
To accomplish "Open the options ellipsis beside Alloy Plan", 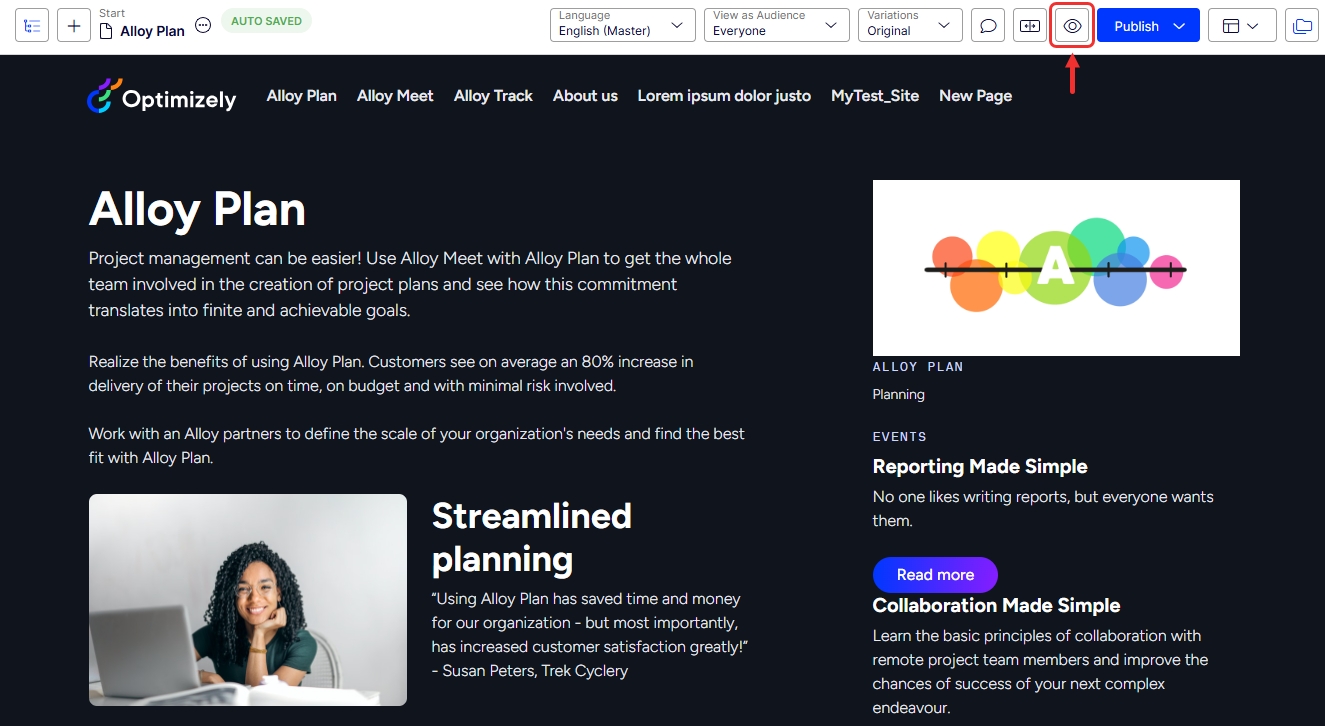I will [203, 25].
